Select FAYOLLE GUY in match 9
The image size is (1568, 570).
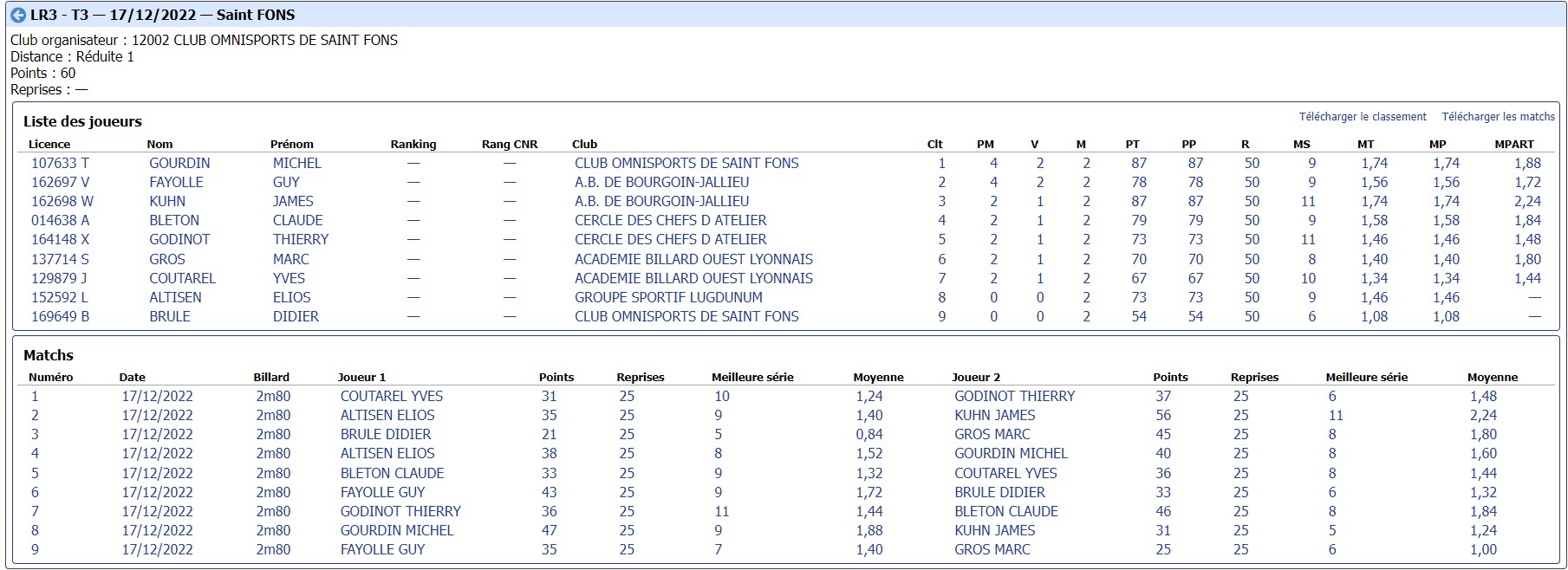point(382,549)
